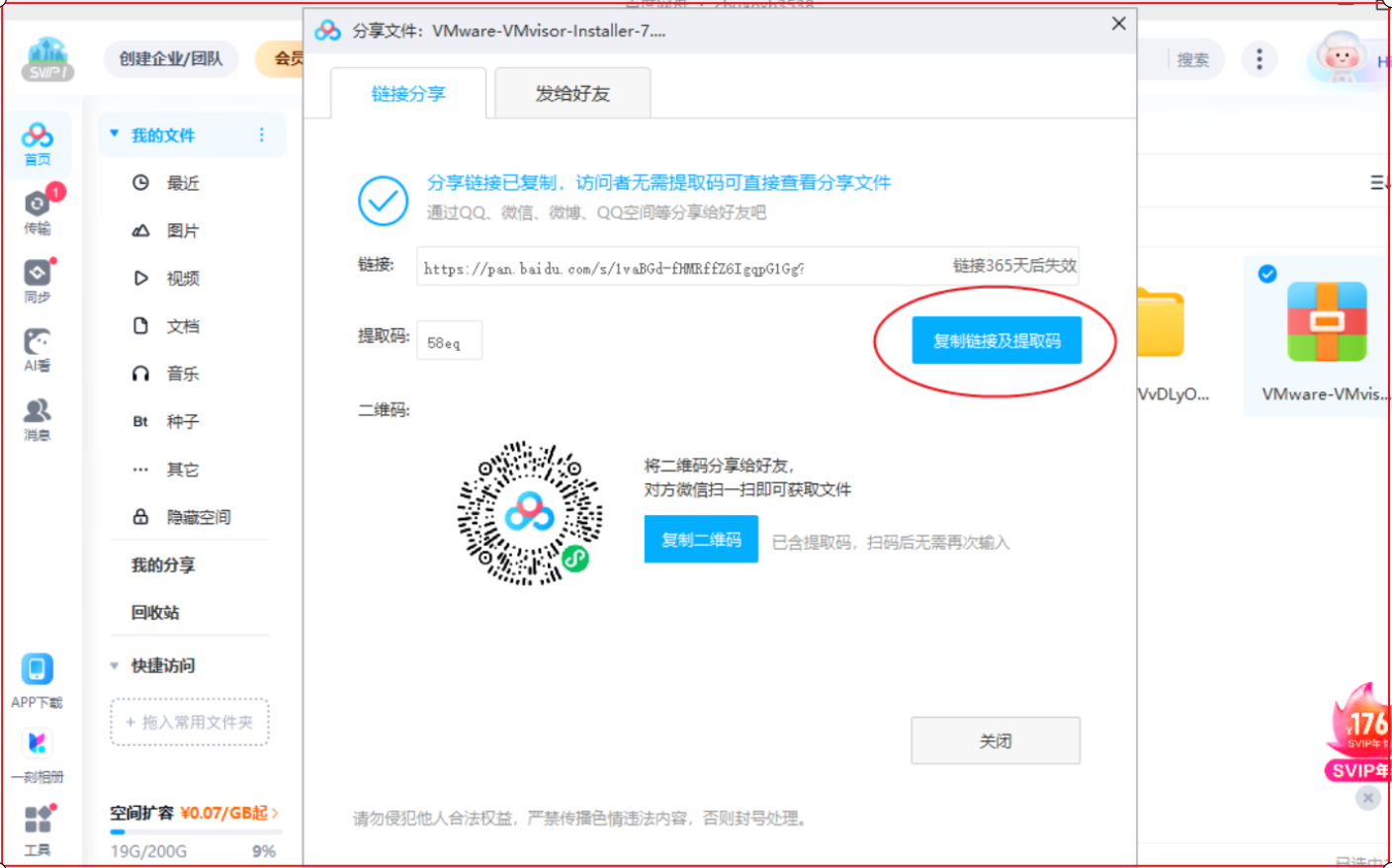Open 回收站 recycle bin

(x=155, y=612)
